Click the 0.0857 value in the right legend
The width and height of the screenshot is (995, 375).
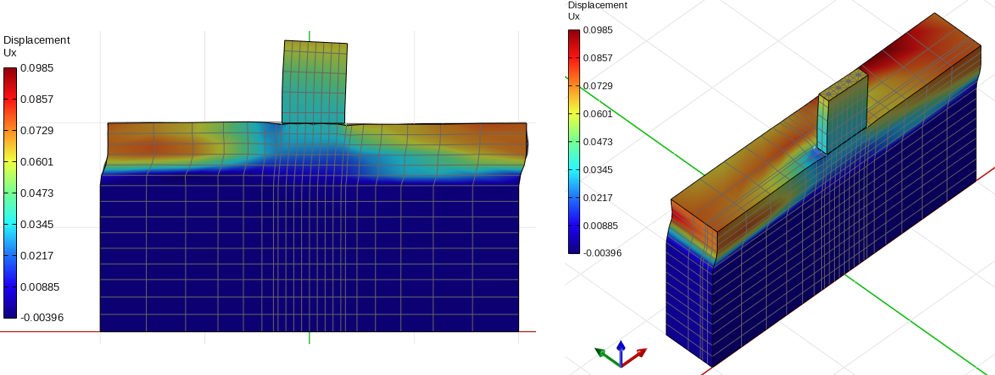599,58
